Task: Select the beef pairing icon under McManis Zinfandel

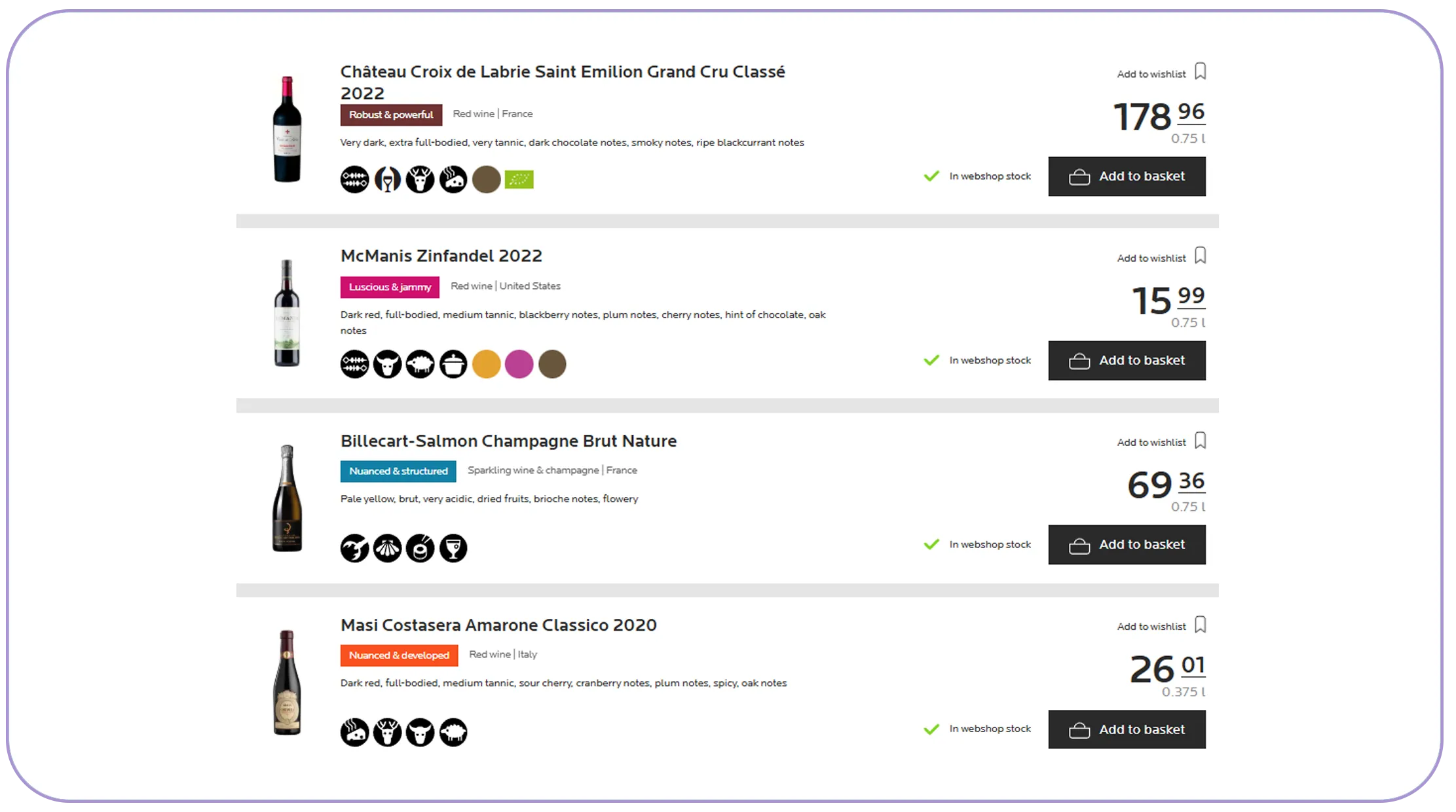Action: pyautogui.click(x=387, y=363)
